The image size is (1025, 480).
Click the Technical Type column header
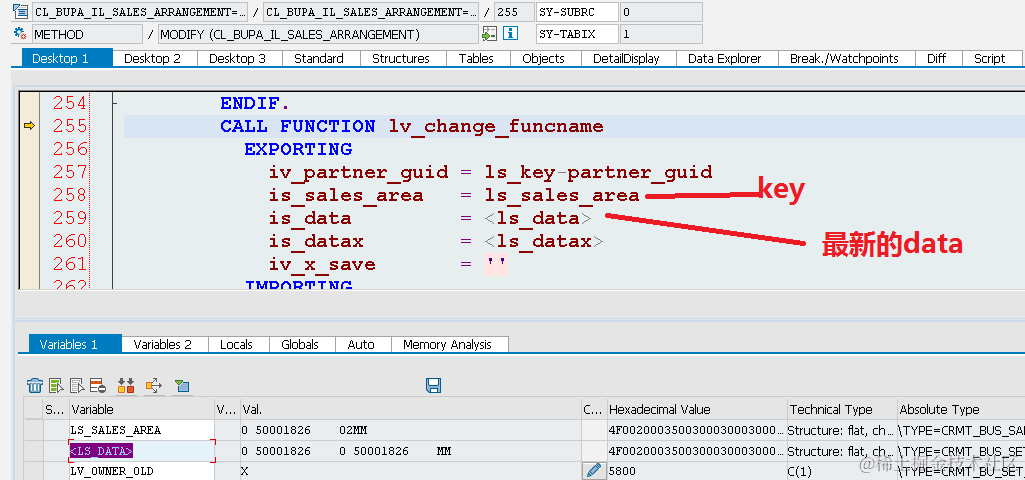842,409
